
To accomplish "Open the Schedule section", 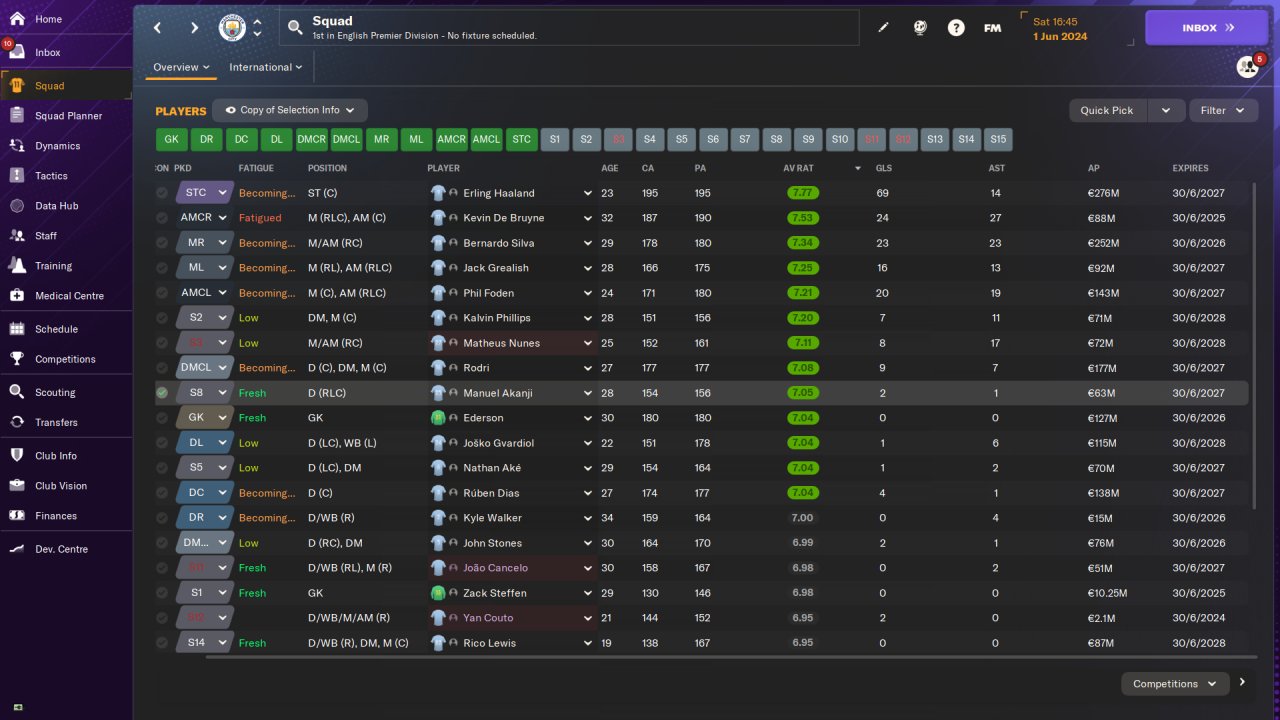I will tap(66, 329).
